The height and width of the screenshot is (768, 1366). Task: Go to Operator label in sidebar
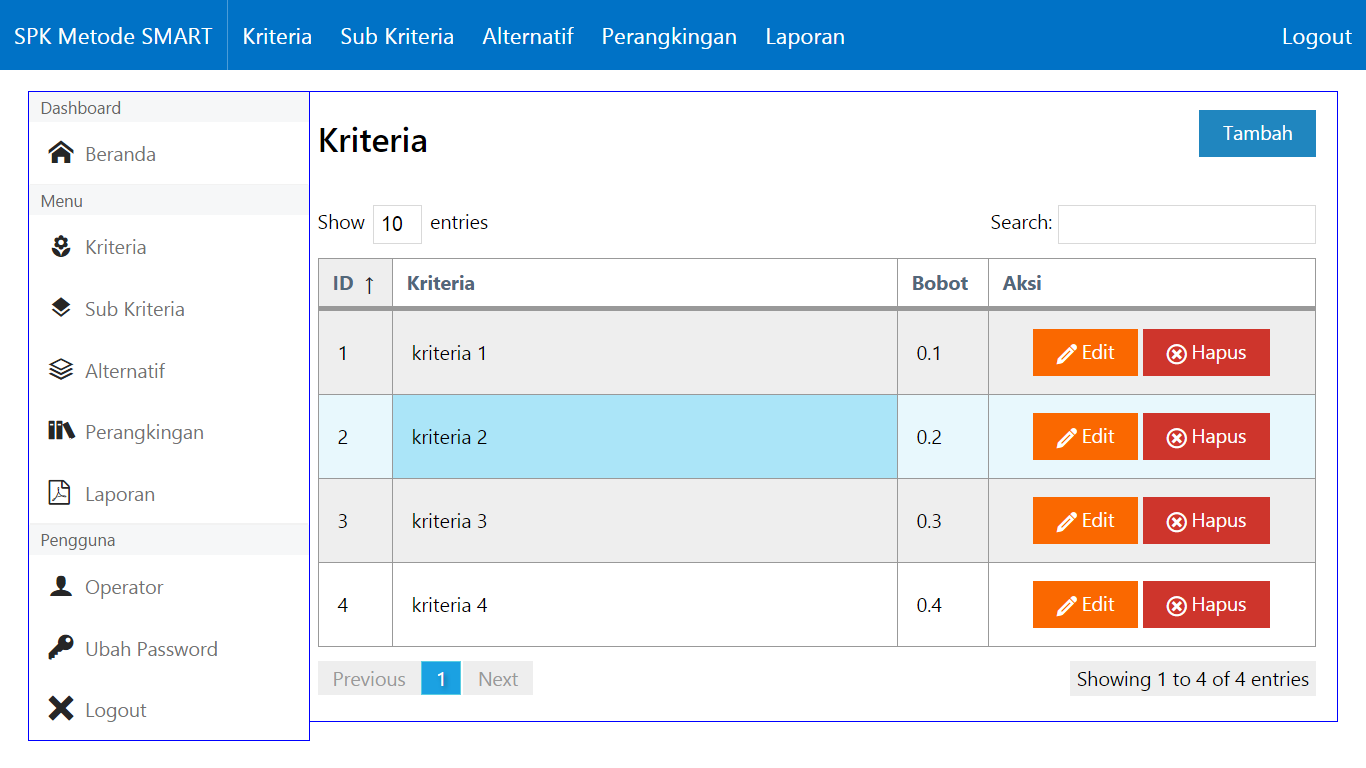(124, 587)
